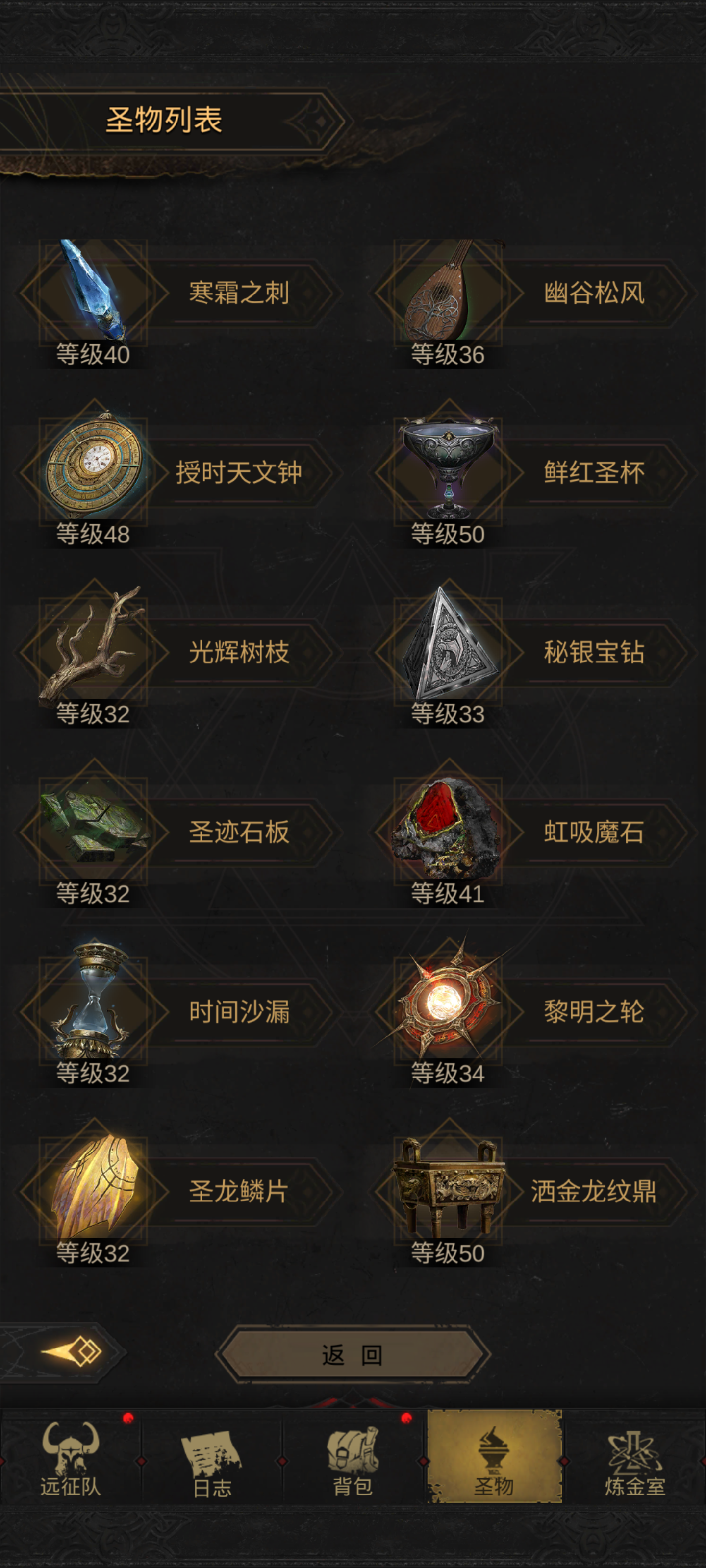This screenshot has height=1568, width=706.
Task: Click the 返回 back button
Action: pyautogui.click(x=353, y=1355)
